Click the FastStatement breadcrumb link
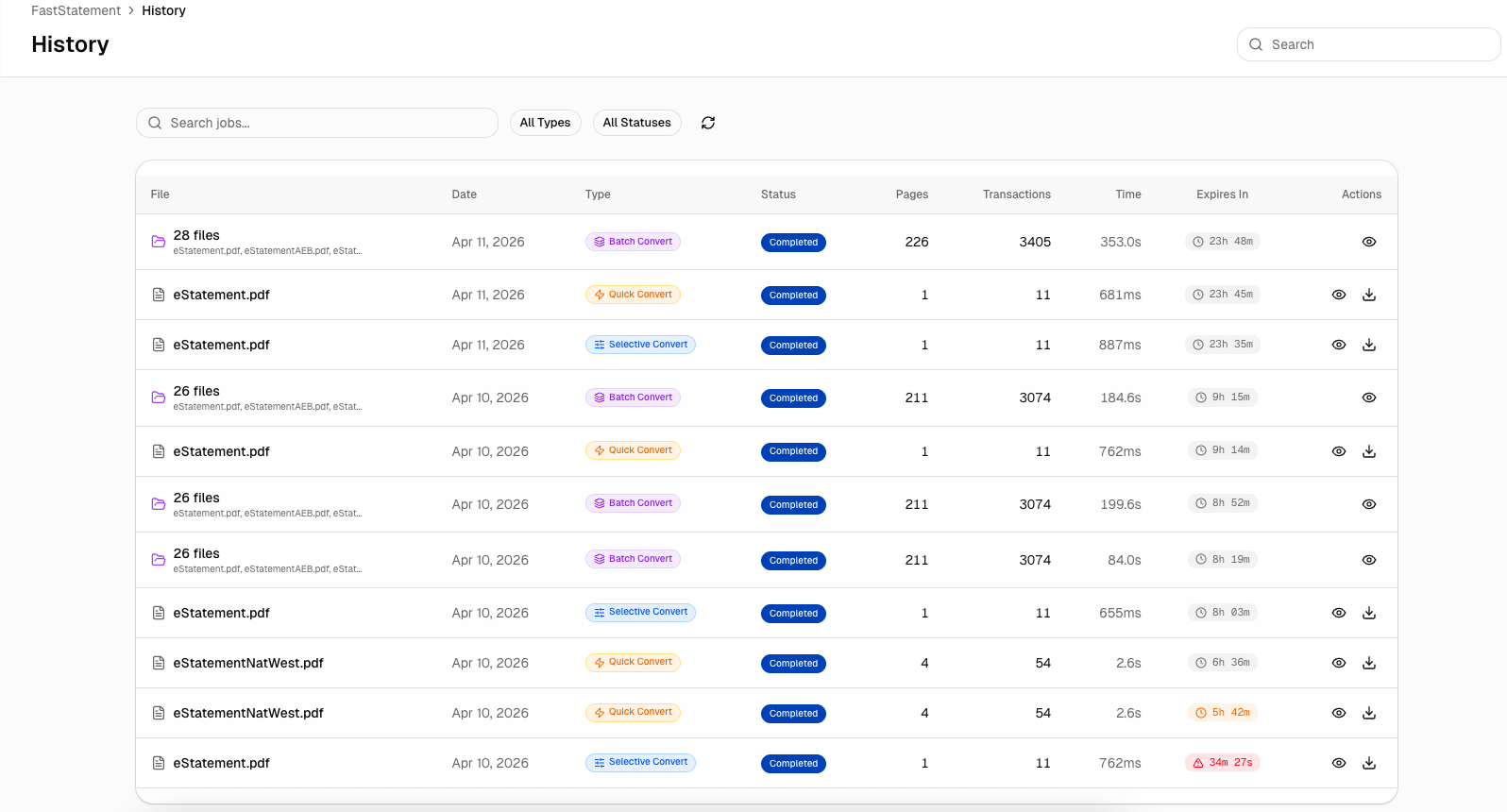The height and width of the screenshot is (812, 1507). [76, 10]
